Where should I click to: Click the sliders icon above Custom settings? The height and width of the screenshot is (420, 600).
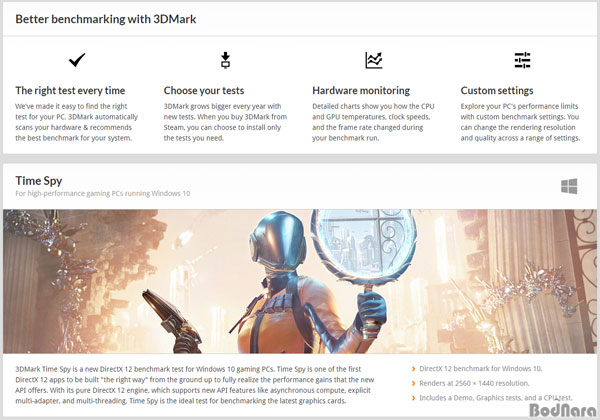tap(522, 60)
